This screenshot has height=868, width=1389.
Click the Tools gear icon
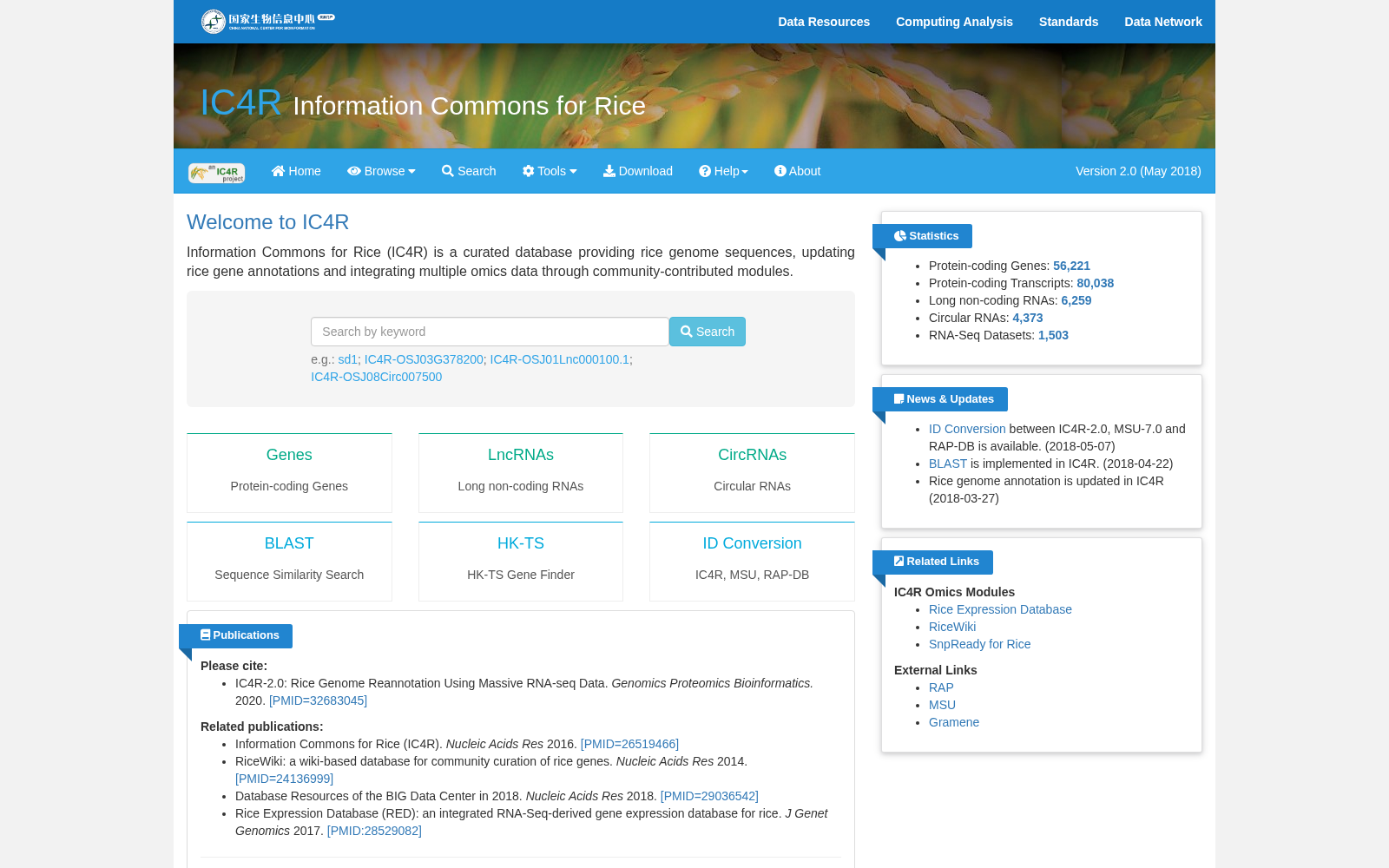point(529,171)
